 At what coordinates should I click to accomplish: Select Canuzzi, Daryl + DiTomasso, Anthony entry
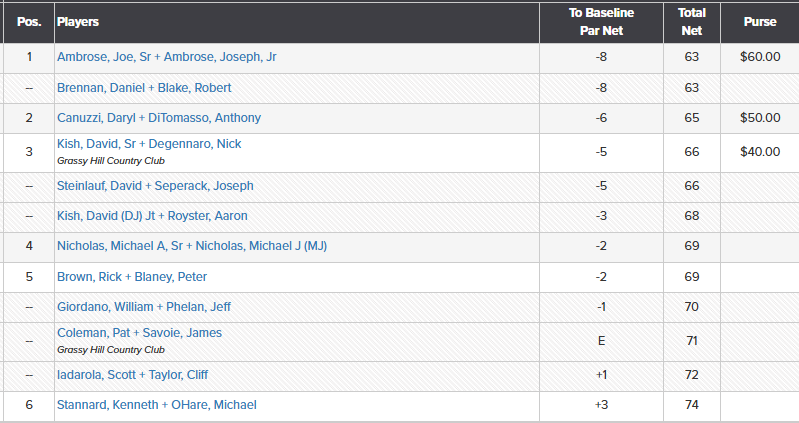coord(158,117)
